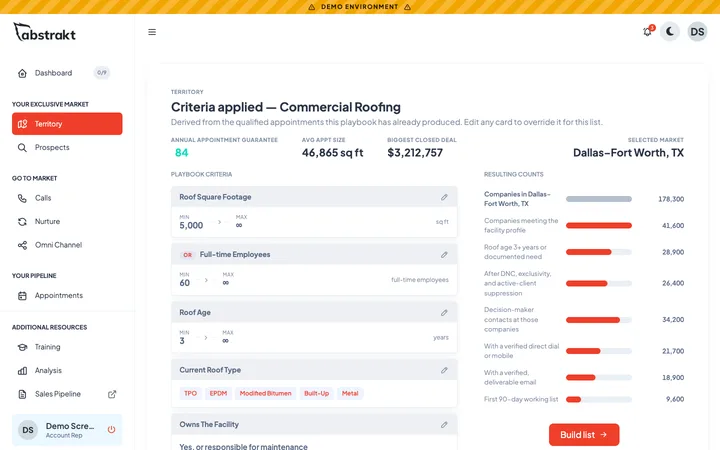Click the facility profile progress bar
Image resolution: width=720 pixels, height=450 pixels.
pos(599,225)
